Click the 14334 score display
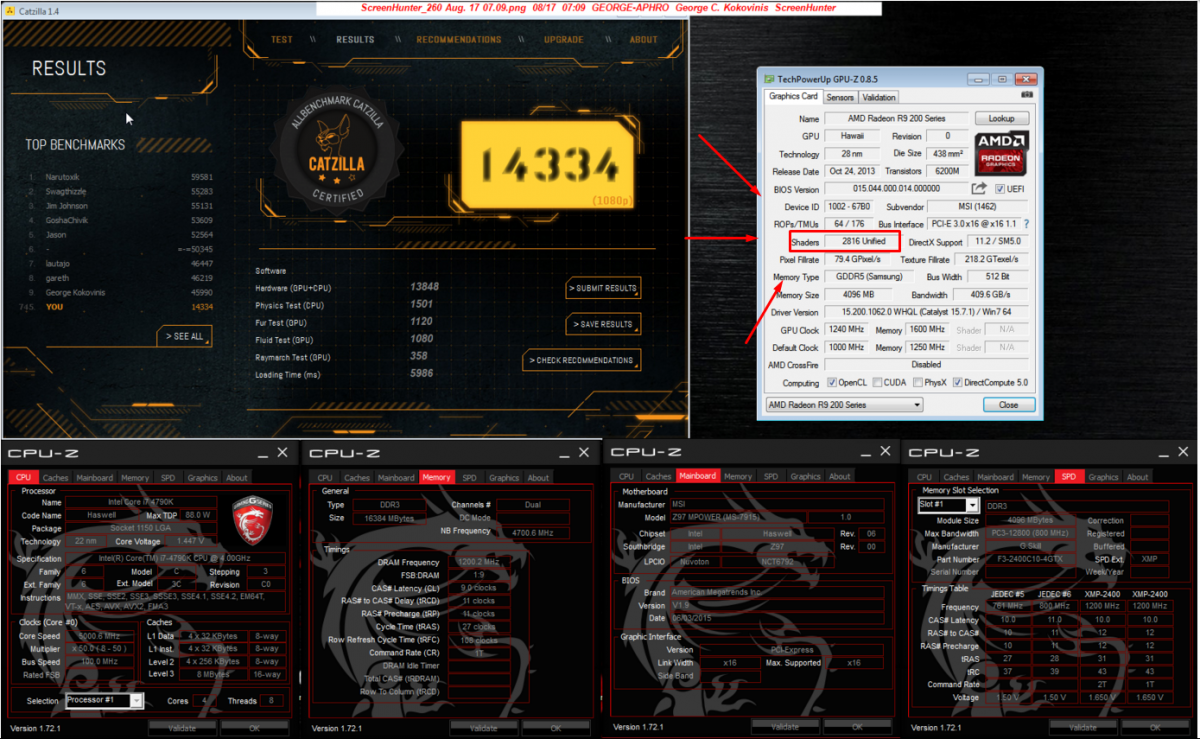The width and height of the screenshot is (1200, 739). point(548,163)
